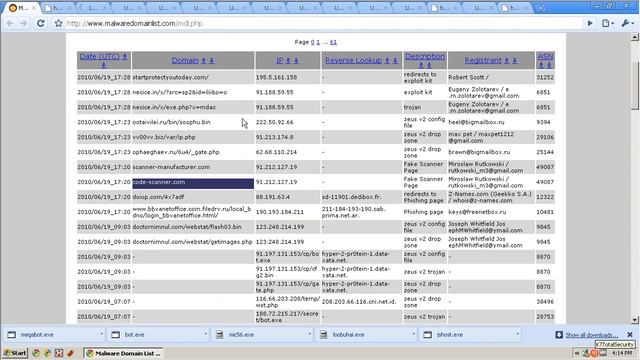Viewport: 640px width, 360px height.
Task: Click the Reverse Lookup header link
Action: (353, 60)
